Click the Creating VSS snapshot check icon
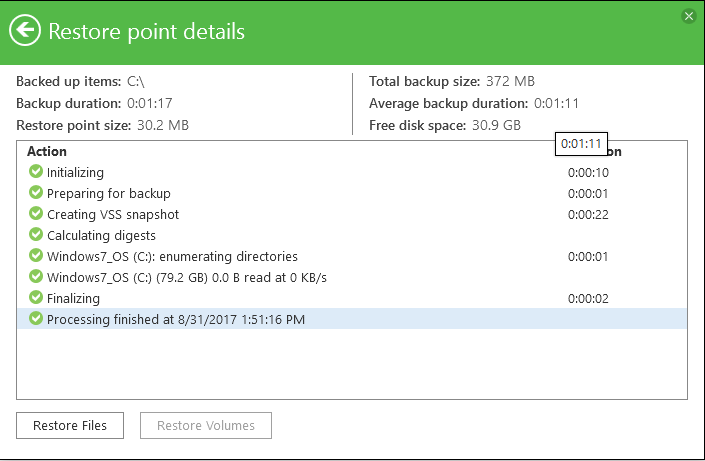 36,214
